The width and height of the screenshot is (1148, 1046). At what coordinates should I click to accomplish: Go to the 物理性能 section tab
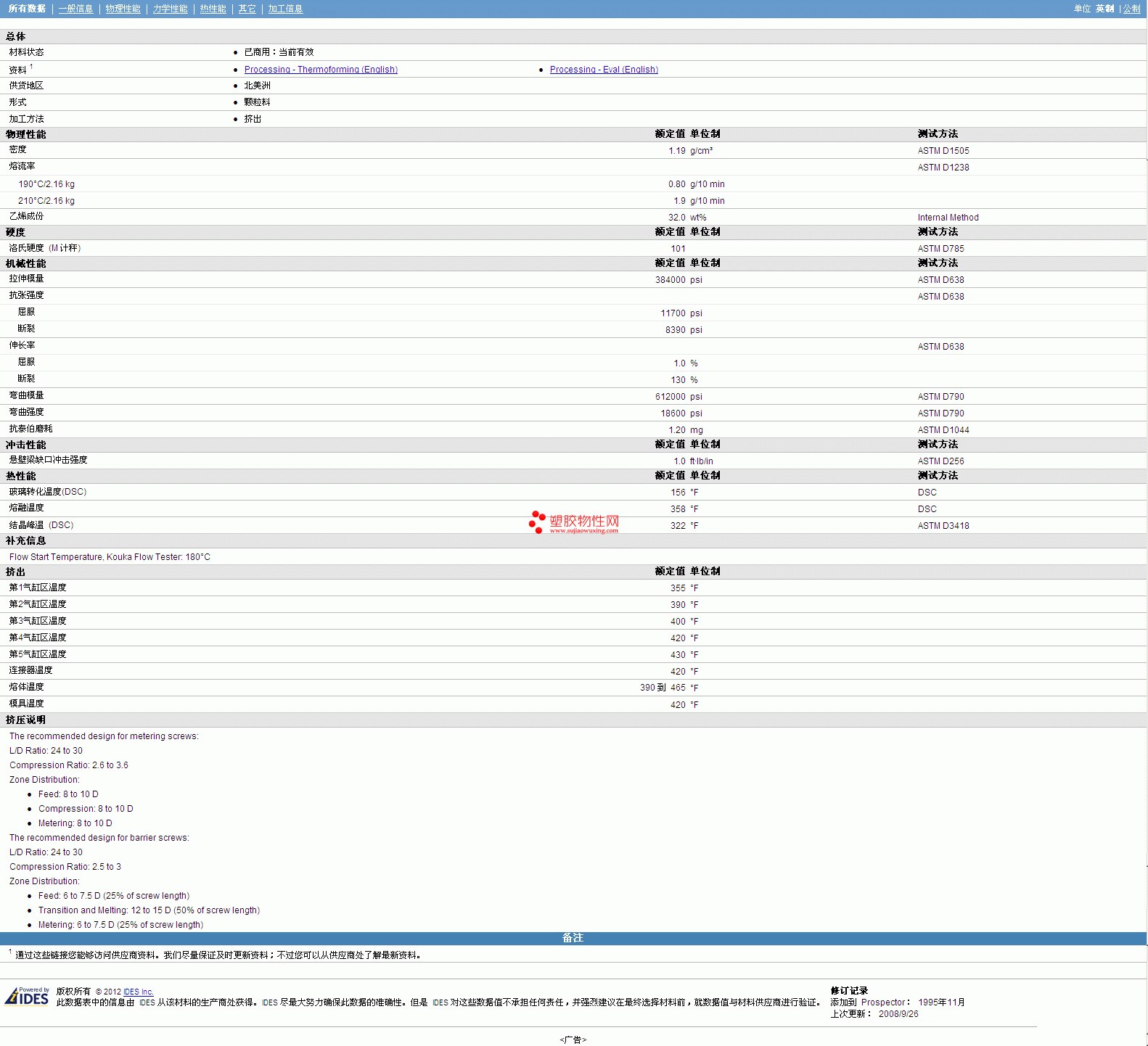coord(123,9)
